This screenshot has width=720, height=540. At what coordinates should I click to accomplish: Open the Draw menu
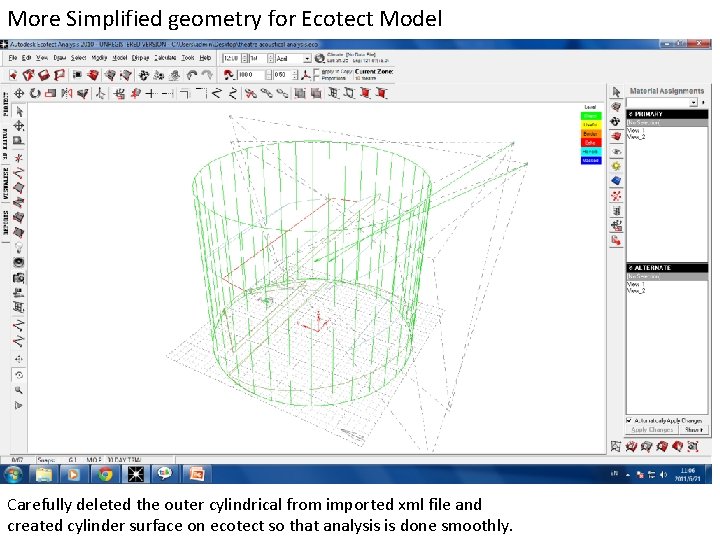click(x=60, y=58)
